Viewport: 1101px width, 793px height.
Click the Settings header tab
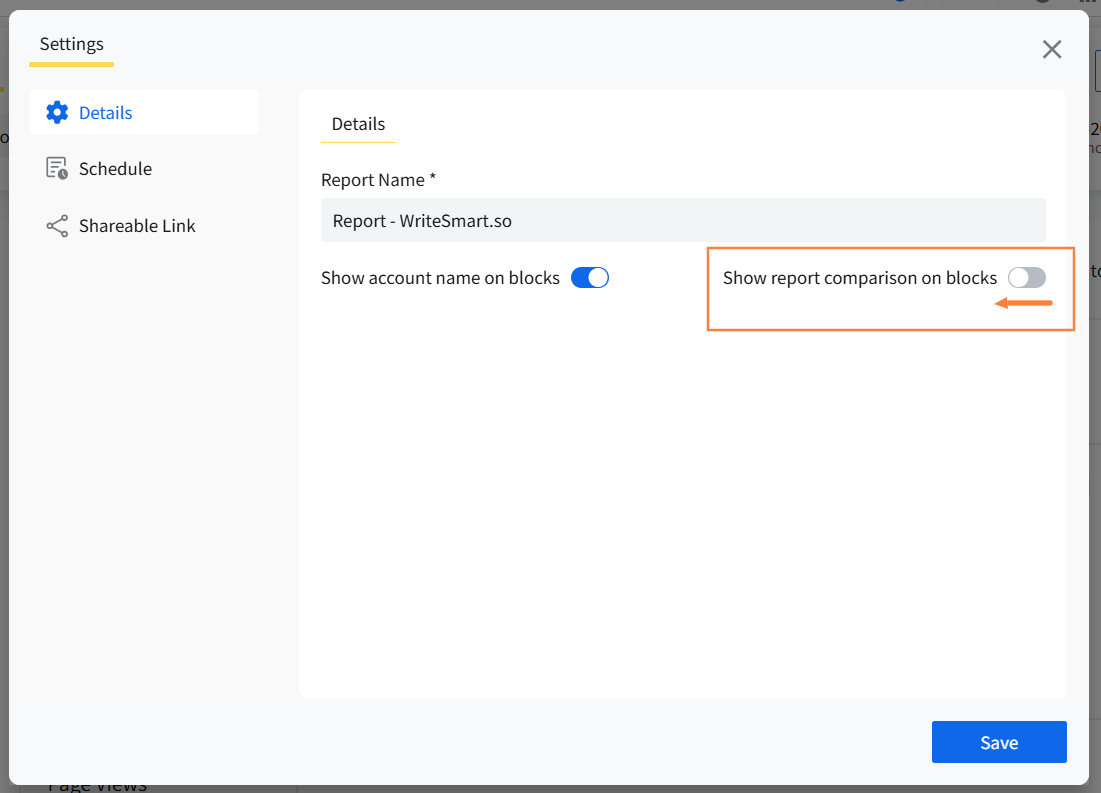[72, 44]
